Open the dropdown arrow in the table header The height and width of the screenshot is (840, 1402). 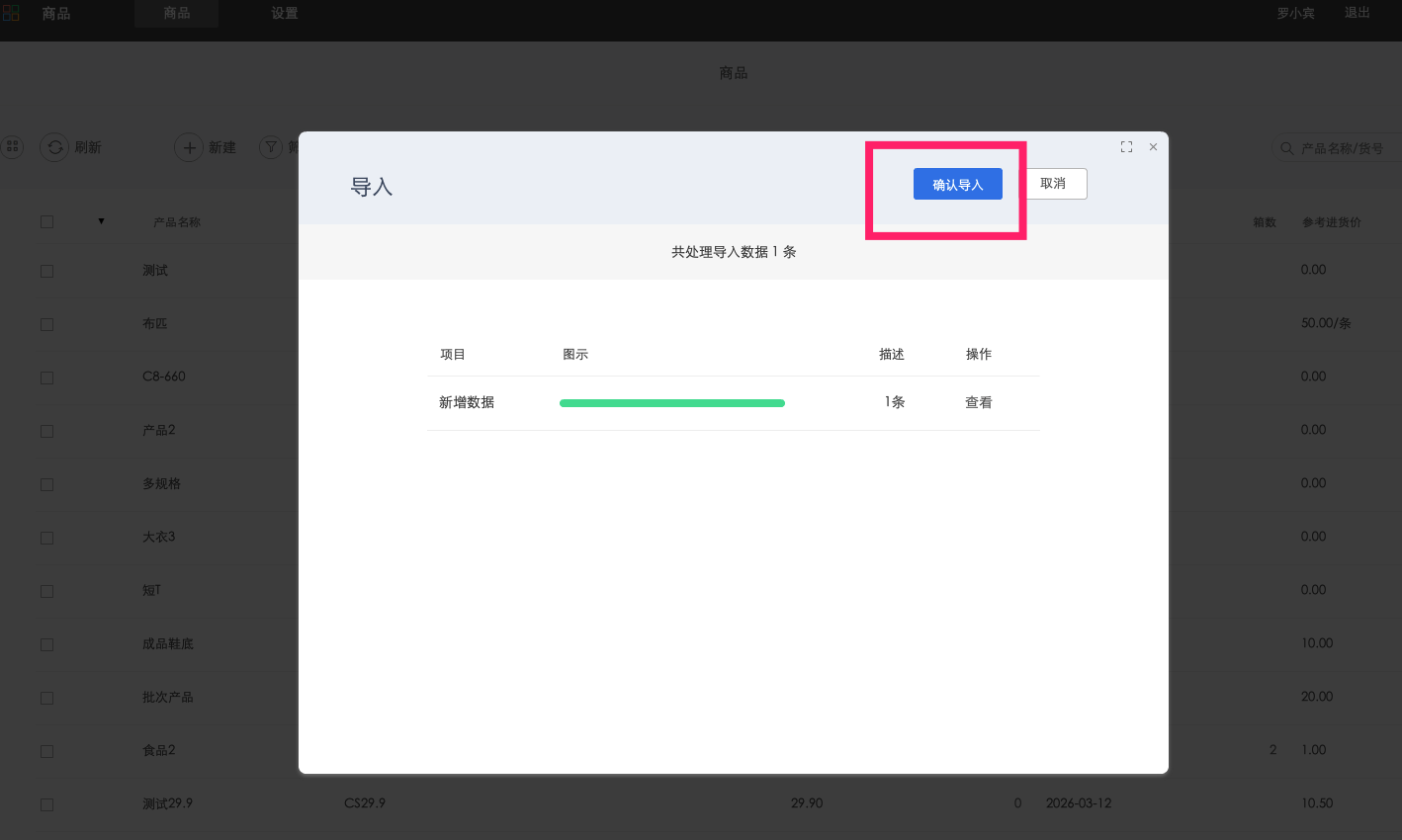101,221
